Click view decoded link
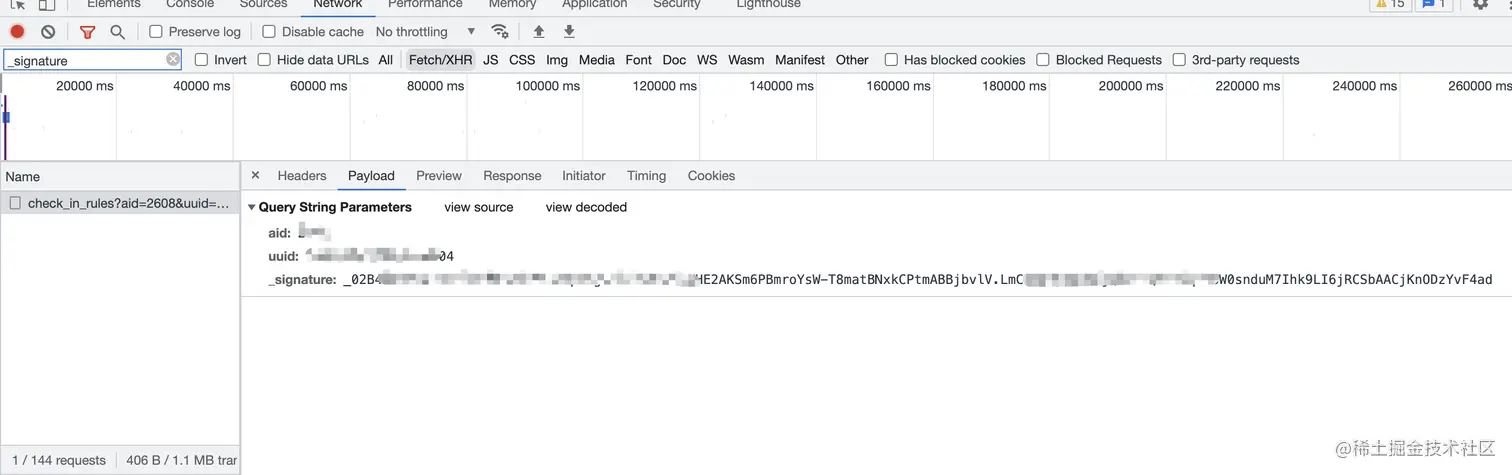Screen dimensions: 1512x475 (x=586, y=208)
